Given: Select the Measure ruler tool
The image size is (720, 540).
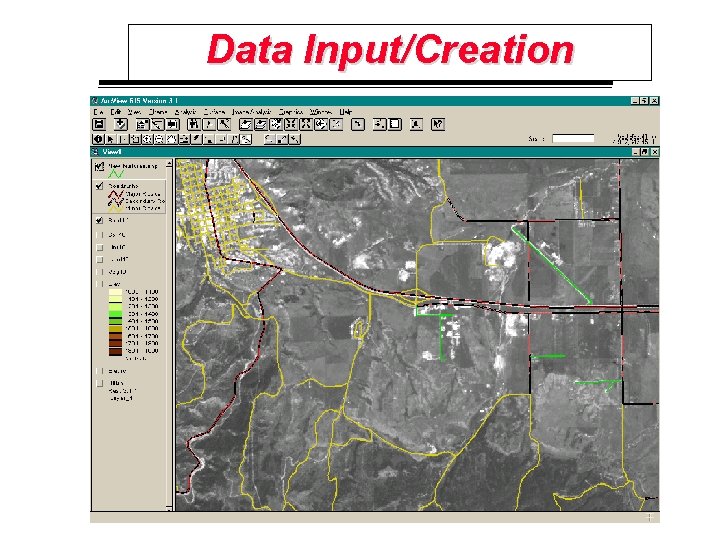Looking at the screenshot, I should [184, 139].
